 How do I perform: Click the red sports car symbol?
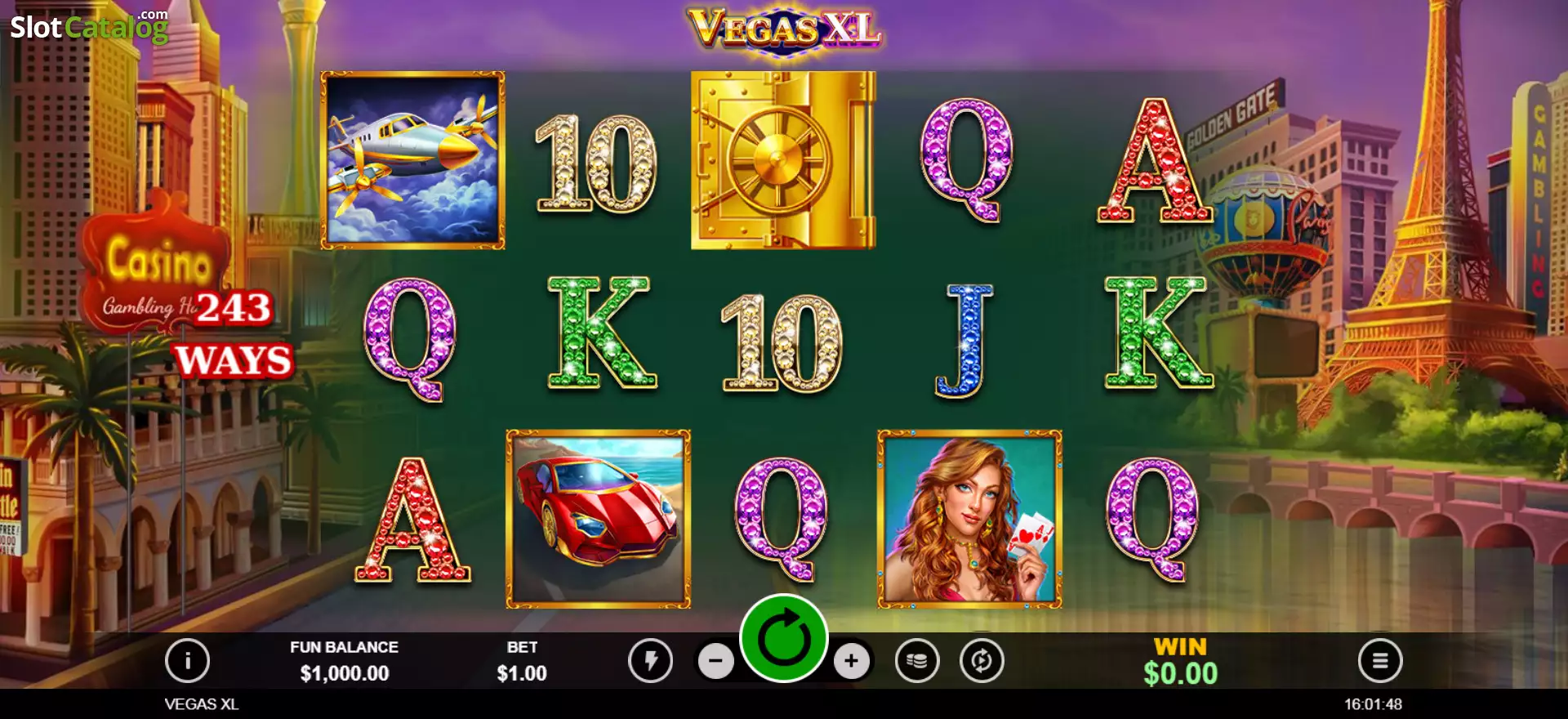(x=598, y=519)
